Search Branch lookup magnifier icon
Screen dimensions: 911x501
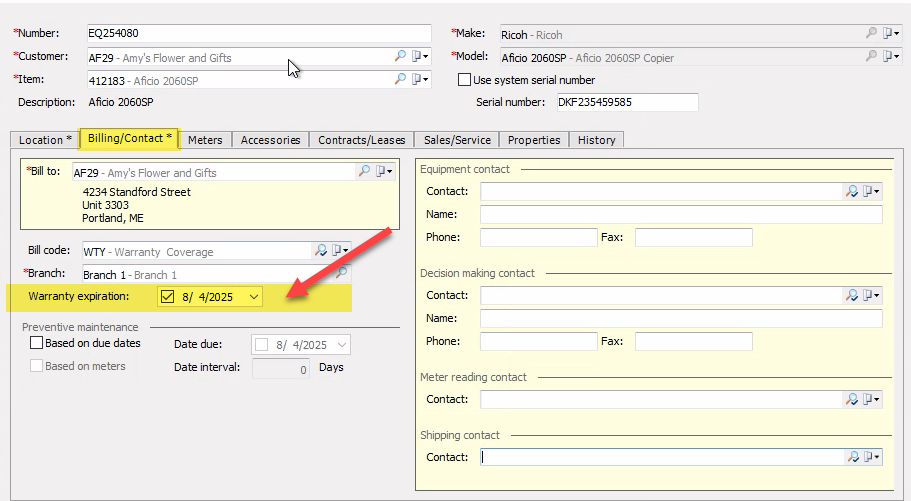coord(343,273)
